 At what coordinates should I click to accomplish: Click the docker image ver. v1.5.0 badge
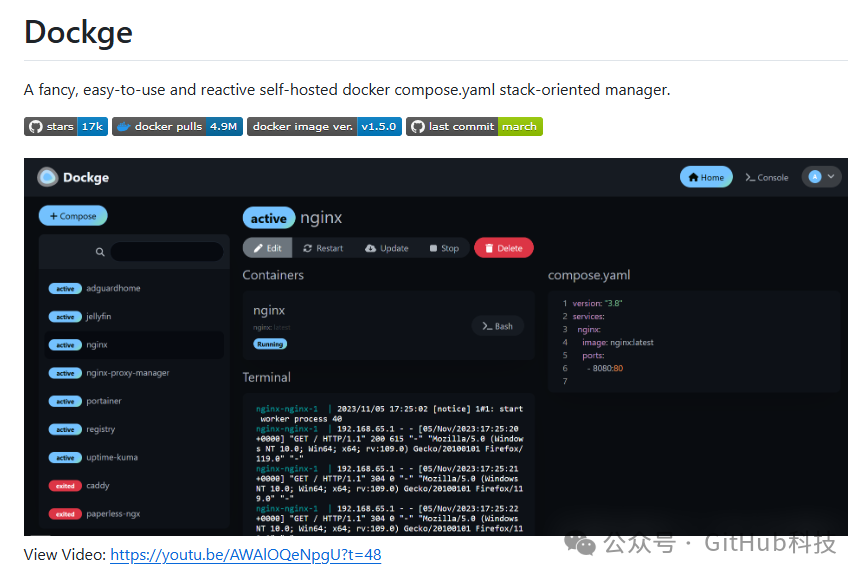325,126
